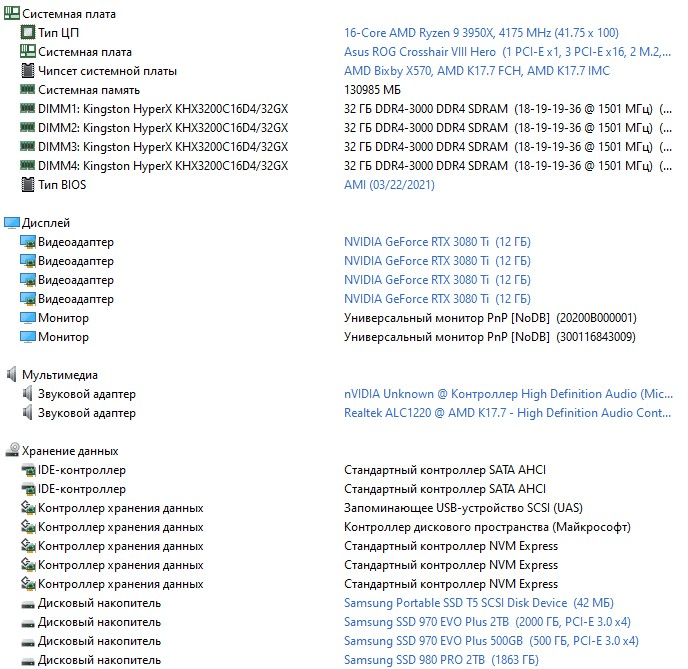Open the Samsung Portable SSD T5 link
The height and width of the screenshot is (669, 688).
[478, 603]
